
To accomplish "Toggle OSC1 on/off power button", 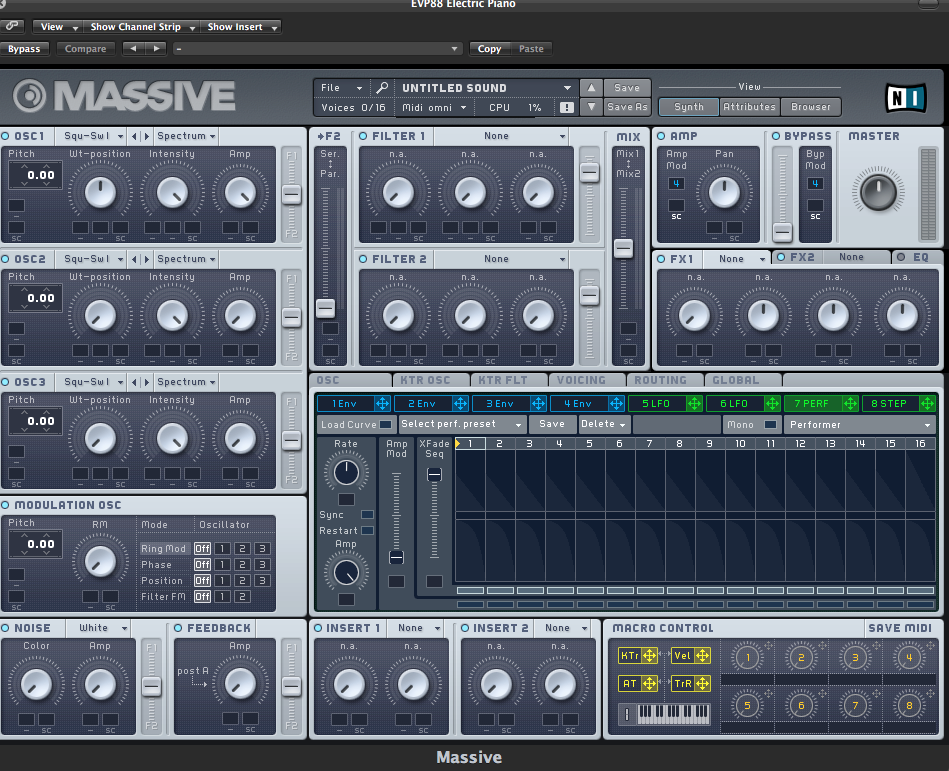I will click(5, 136).
